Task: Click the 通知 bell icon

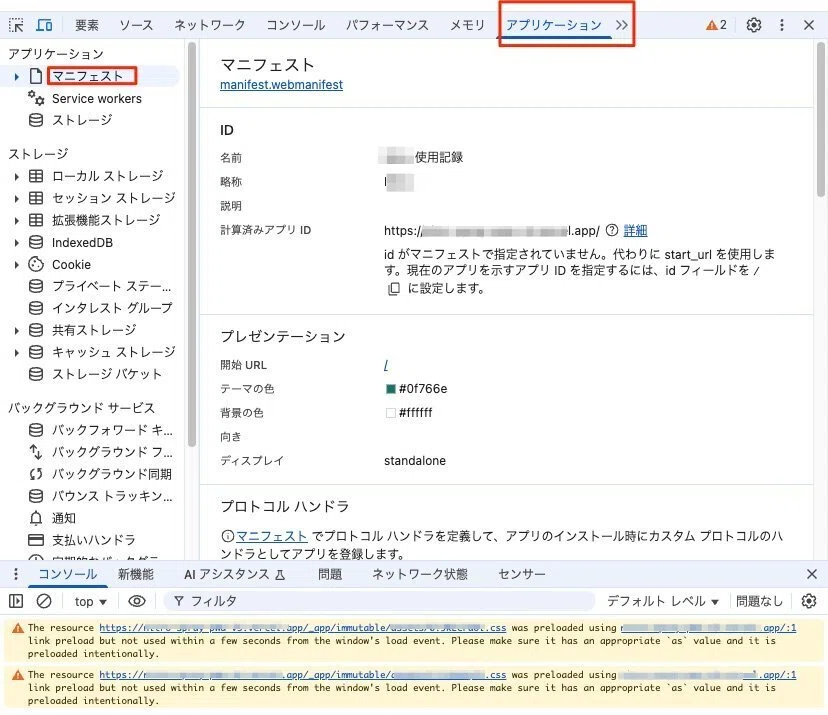Action: point(36,518)
